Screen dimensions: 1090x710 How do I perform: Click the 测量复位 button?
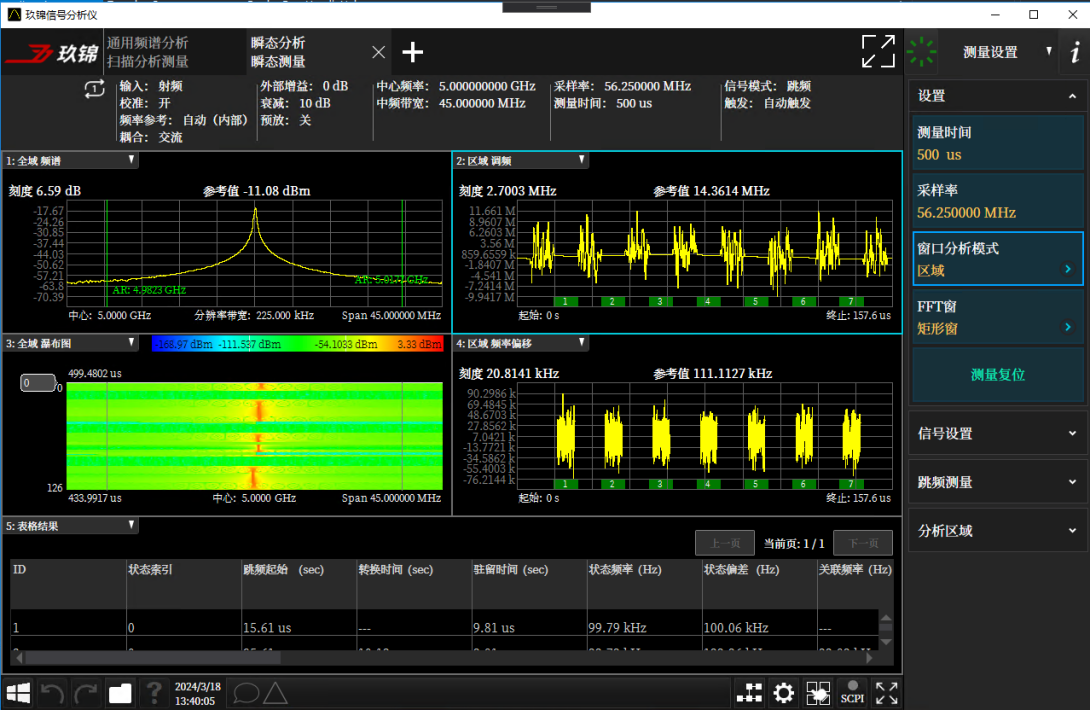coord(998,375)
